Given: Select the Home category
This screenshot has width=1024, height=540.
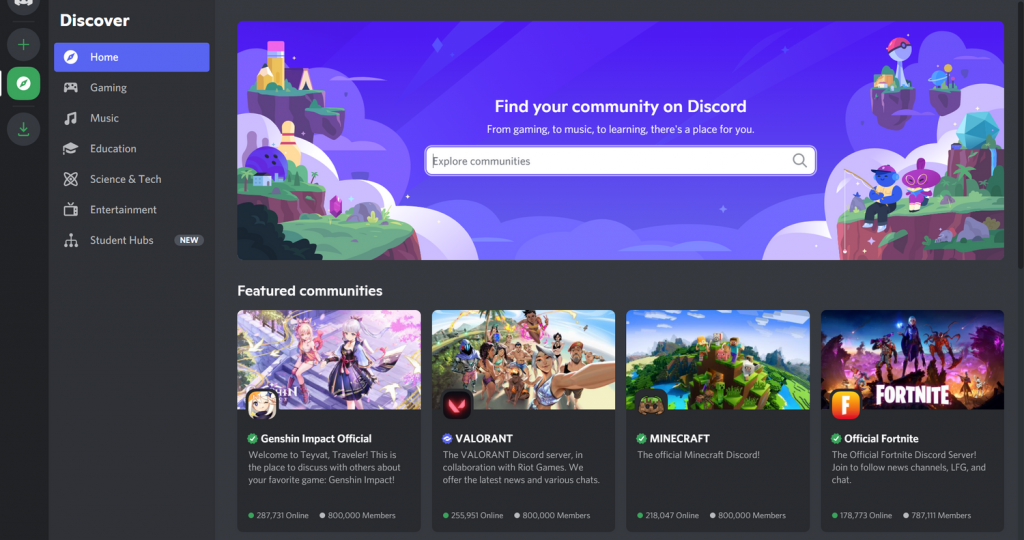Looking at the screenshot, I should click(x=132, y=57).
